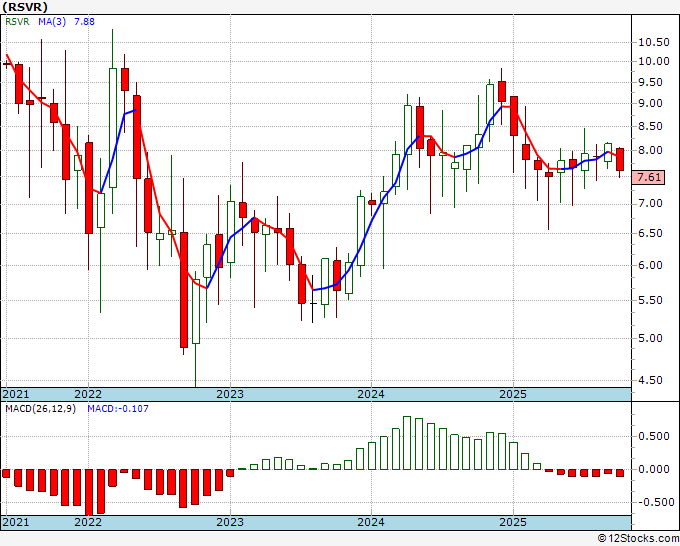
Task: Click the 7.61 current price tag
Action: (x=649, y=177)
